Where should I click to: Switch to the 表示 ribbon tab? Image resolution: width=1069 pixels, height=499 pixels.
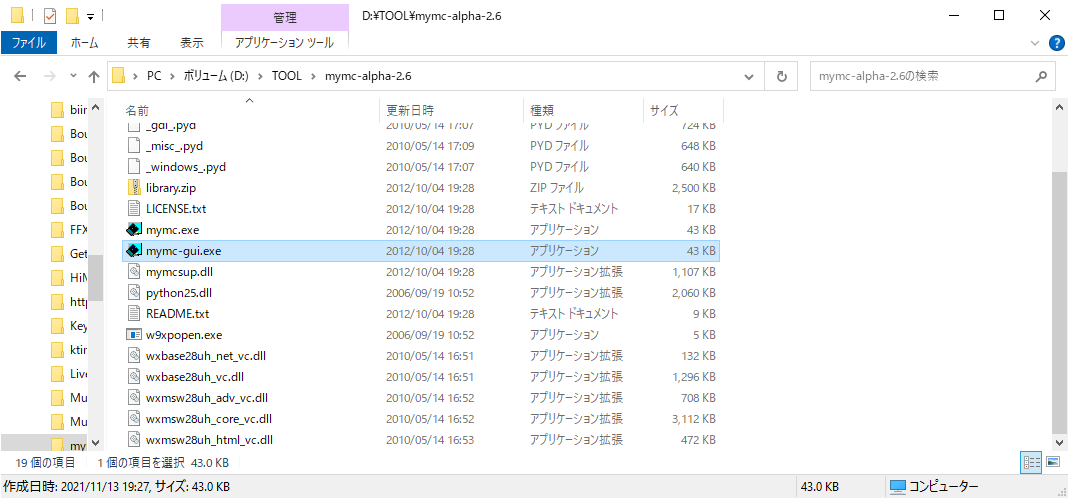191,43
